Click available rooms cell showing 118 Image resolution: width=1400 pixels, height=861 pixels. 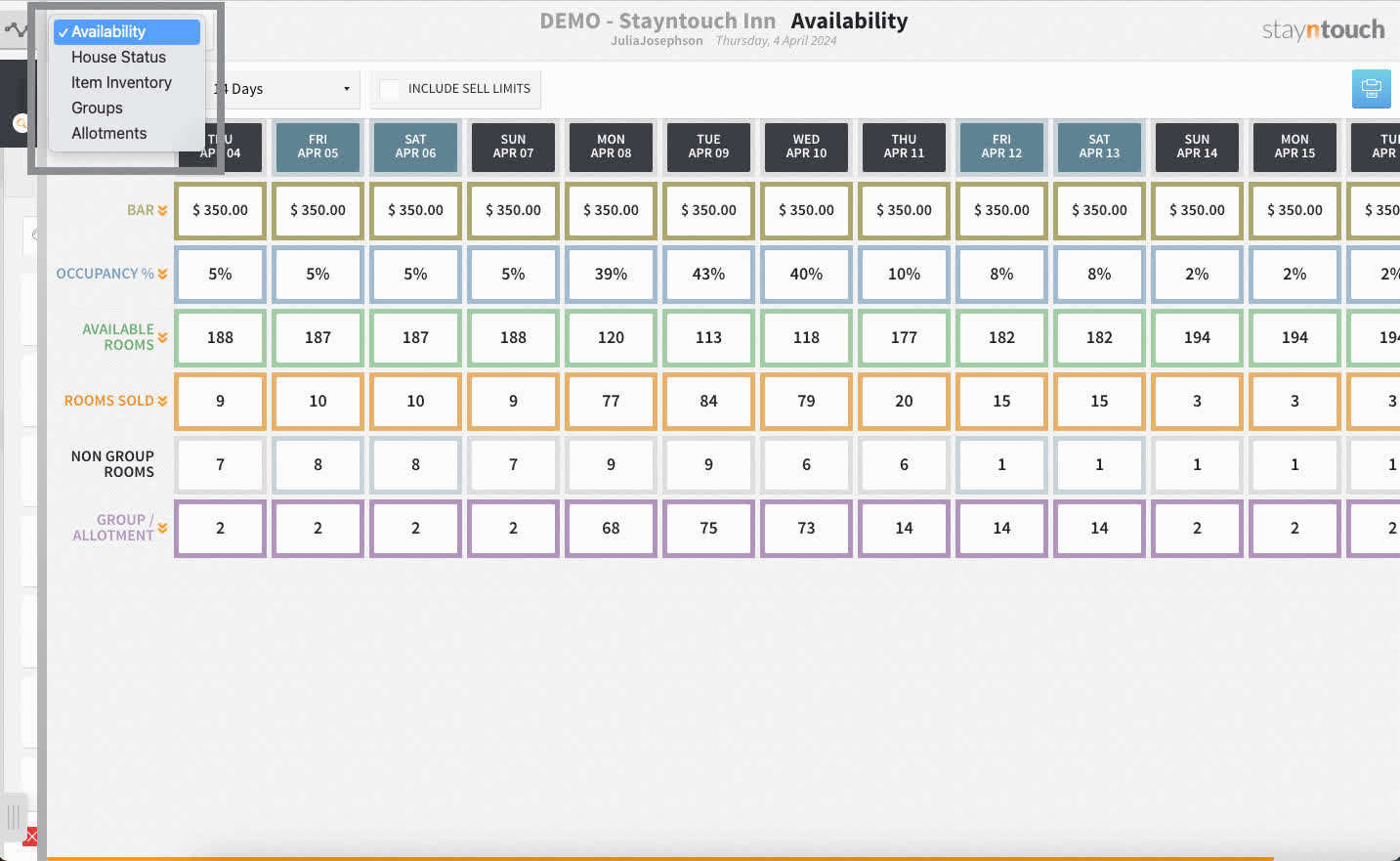click(806, 337)
